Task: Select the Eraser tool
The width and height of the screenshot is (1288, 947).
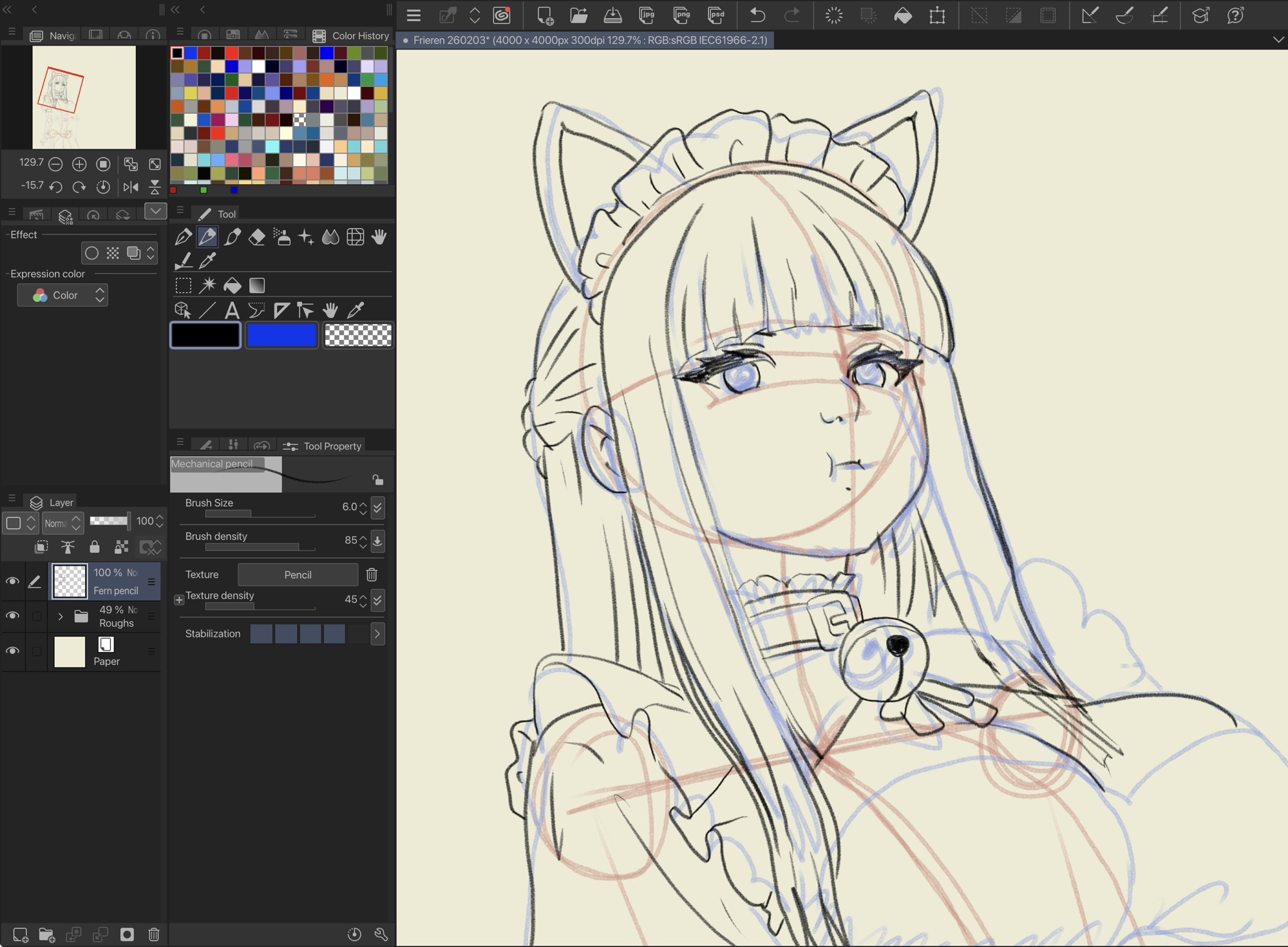Action: click(257, 237)
